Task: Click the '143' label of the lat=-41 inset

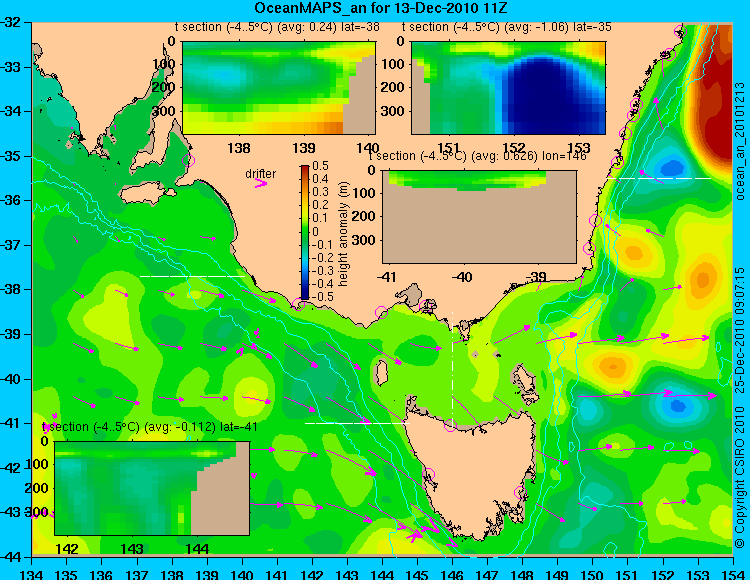Action: (132, 548)
